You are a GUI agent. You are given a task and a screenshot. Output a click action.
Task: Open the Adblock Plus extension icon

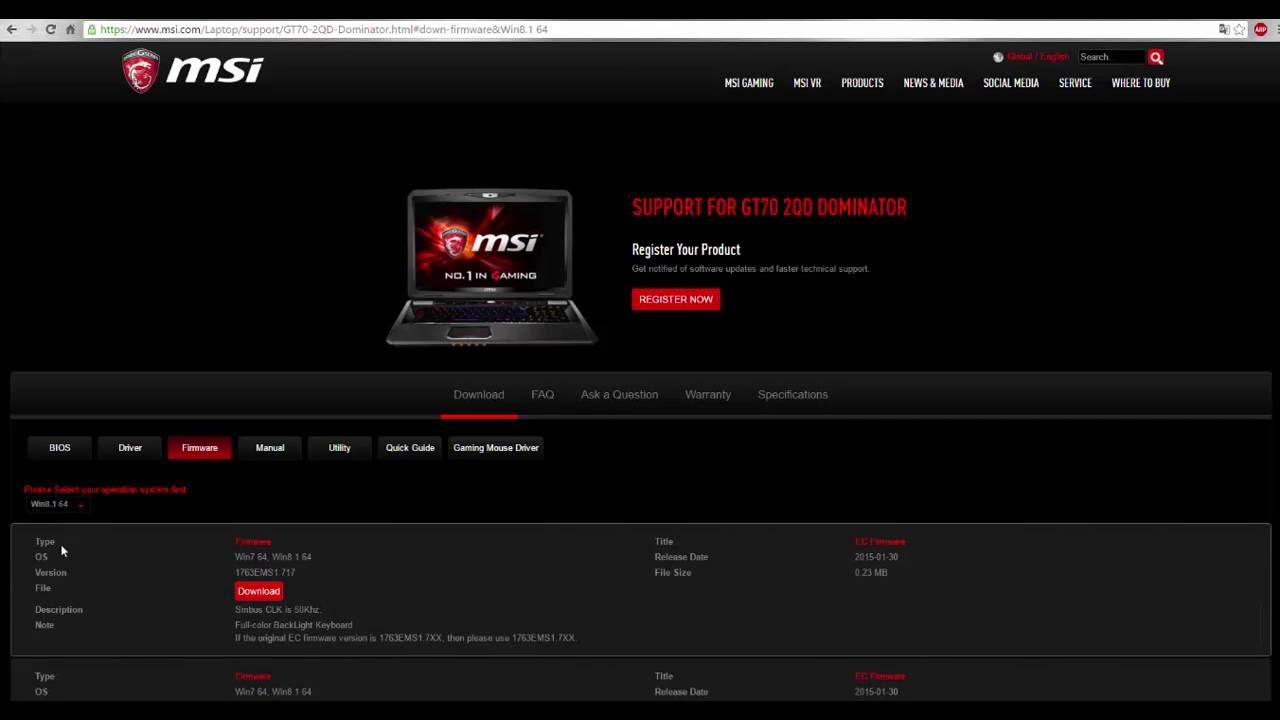tap(1261, 30)
